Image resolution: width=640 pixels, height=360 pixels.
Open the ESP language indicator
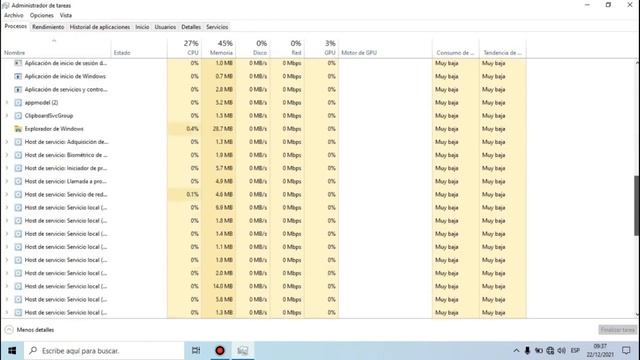pos(575,351)
